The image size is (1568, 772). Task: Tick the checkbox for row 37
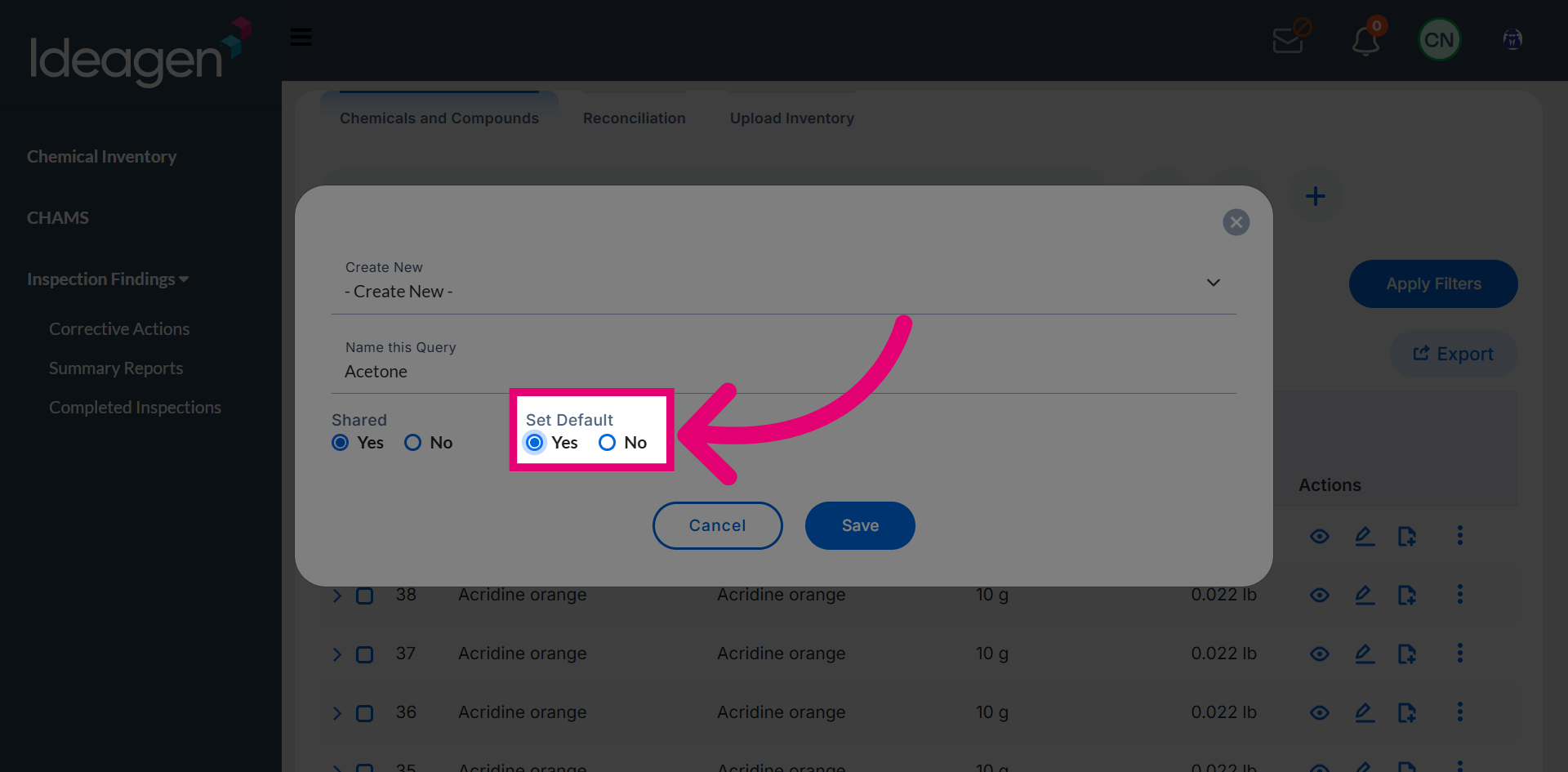[x=365, y=654]
